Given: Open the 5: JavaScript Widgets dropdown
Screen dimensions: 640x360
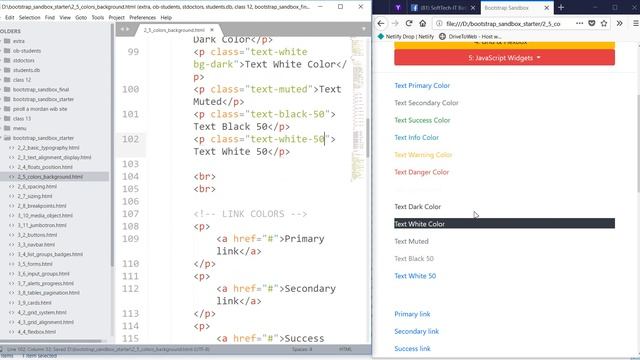Looking at the screenshot, I should [x=504, y=58].
